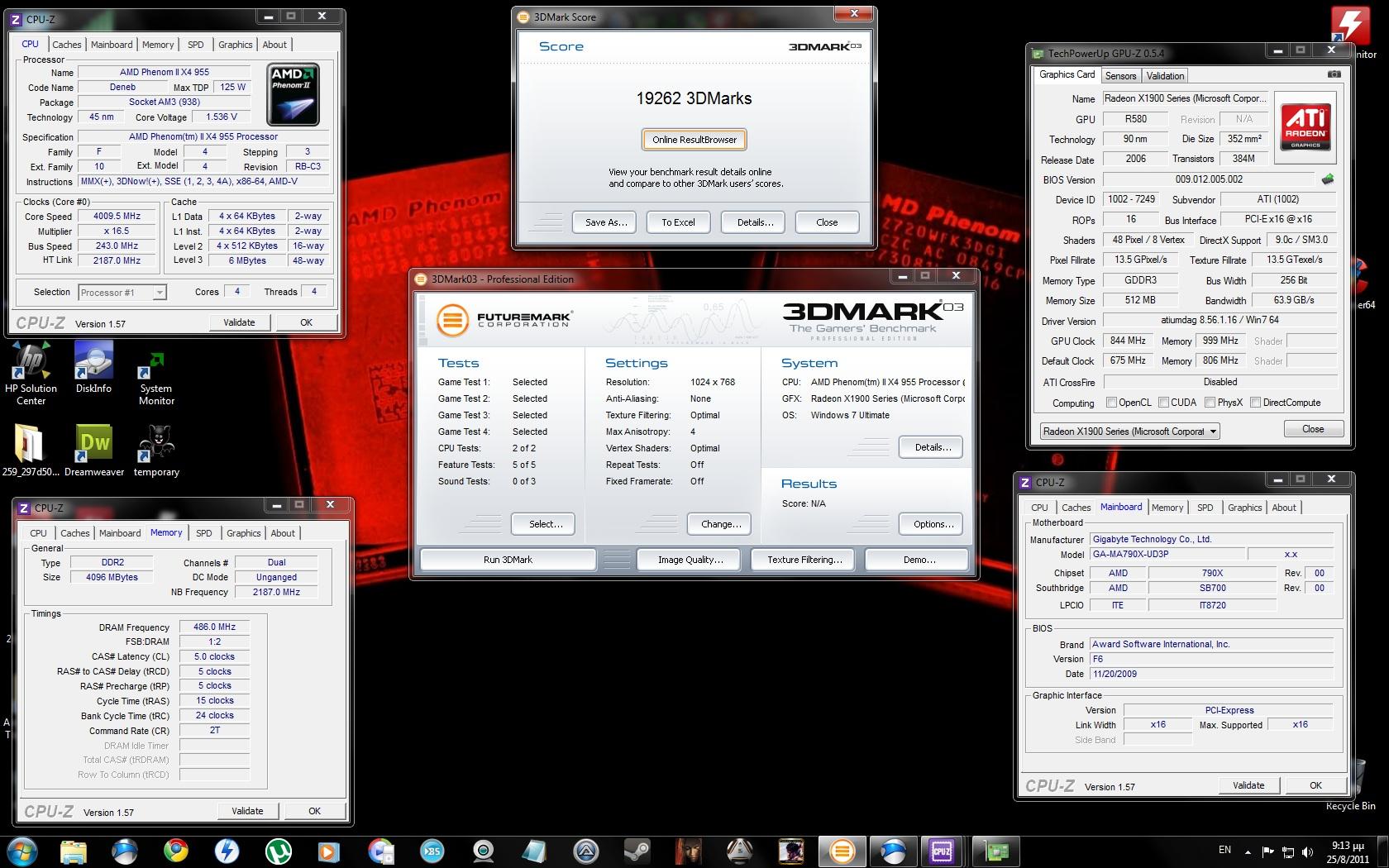Toggle the DirectCompute checkbox in GPU-Z

click(1255, 403)
